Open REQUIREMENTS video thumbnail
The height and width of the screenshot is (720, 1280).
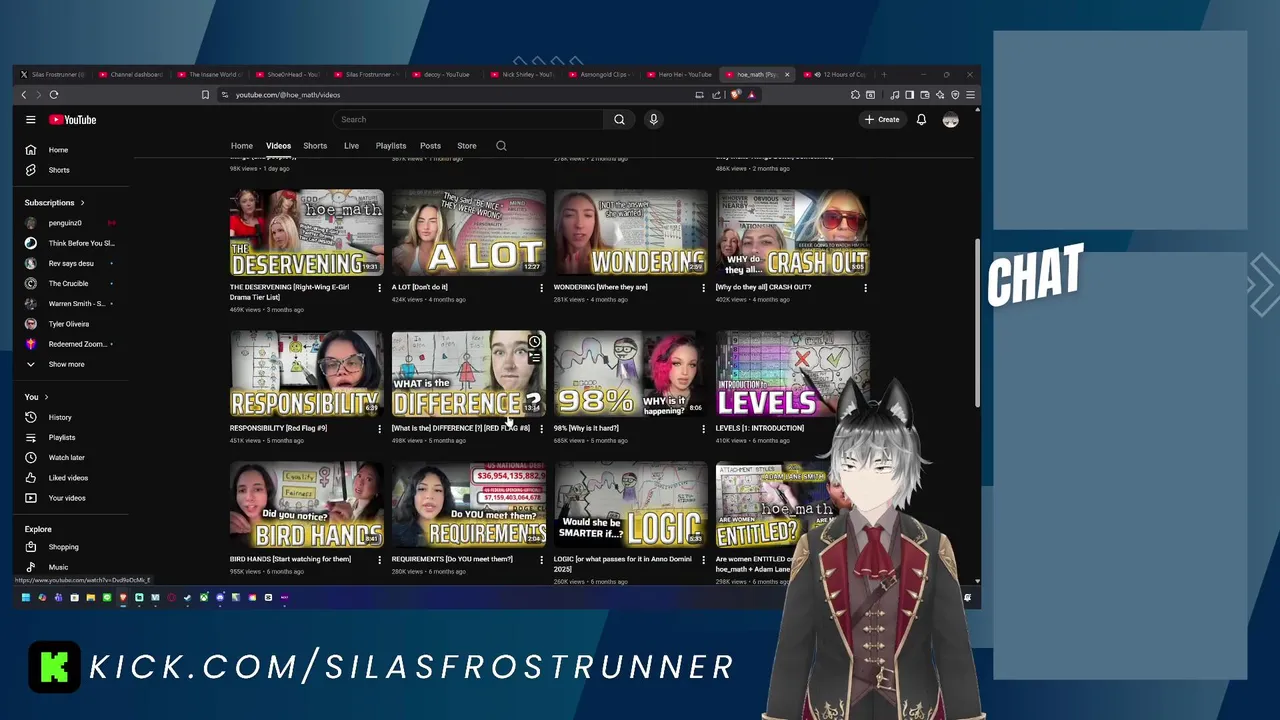[x=469, y=504]
